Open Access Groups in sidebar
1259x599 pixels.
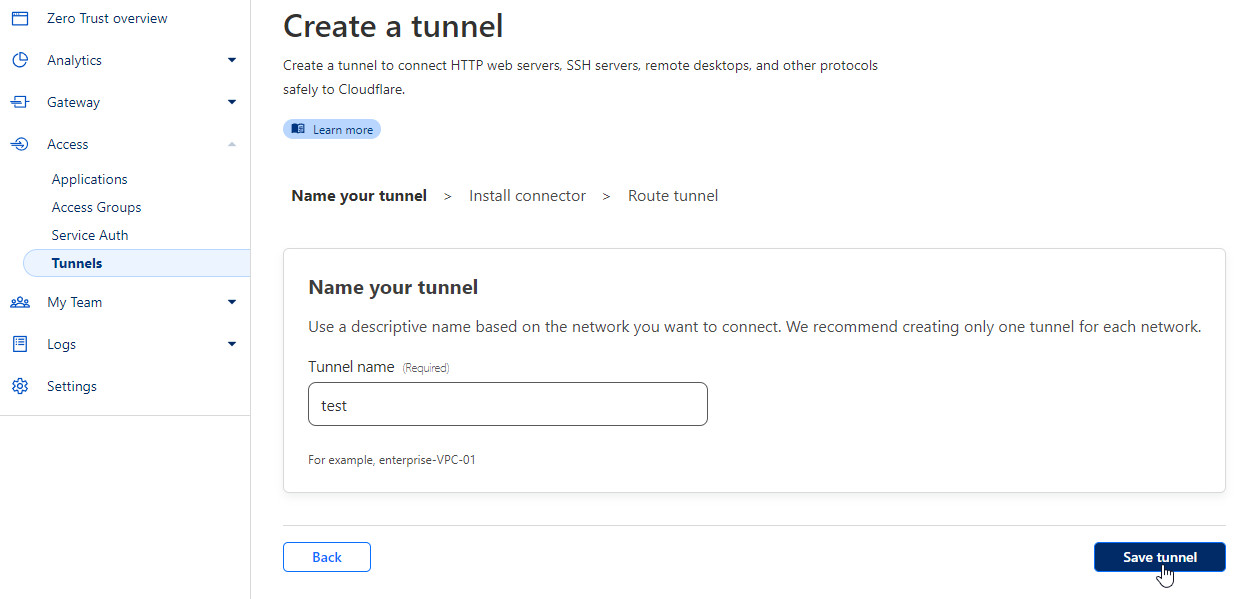96,207
